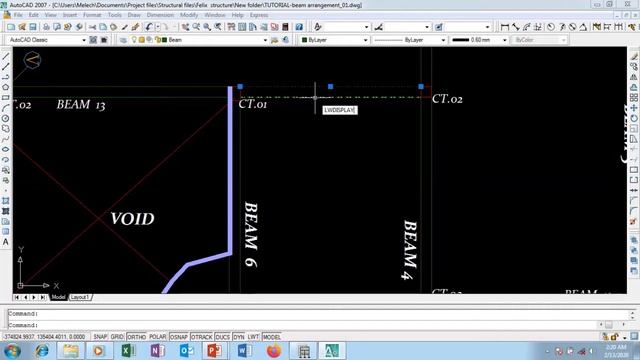Open Firefox from the taskbar
This screenshot has width=640, height=360.
click(274, 351)
